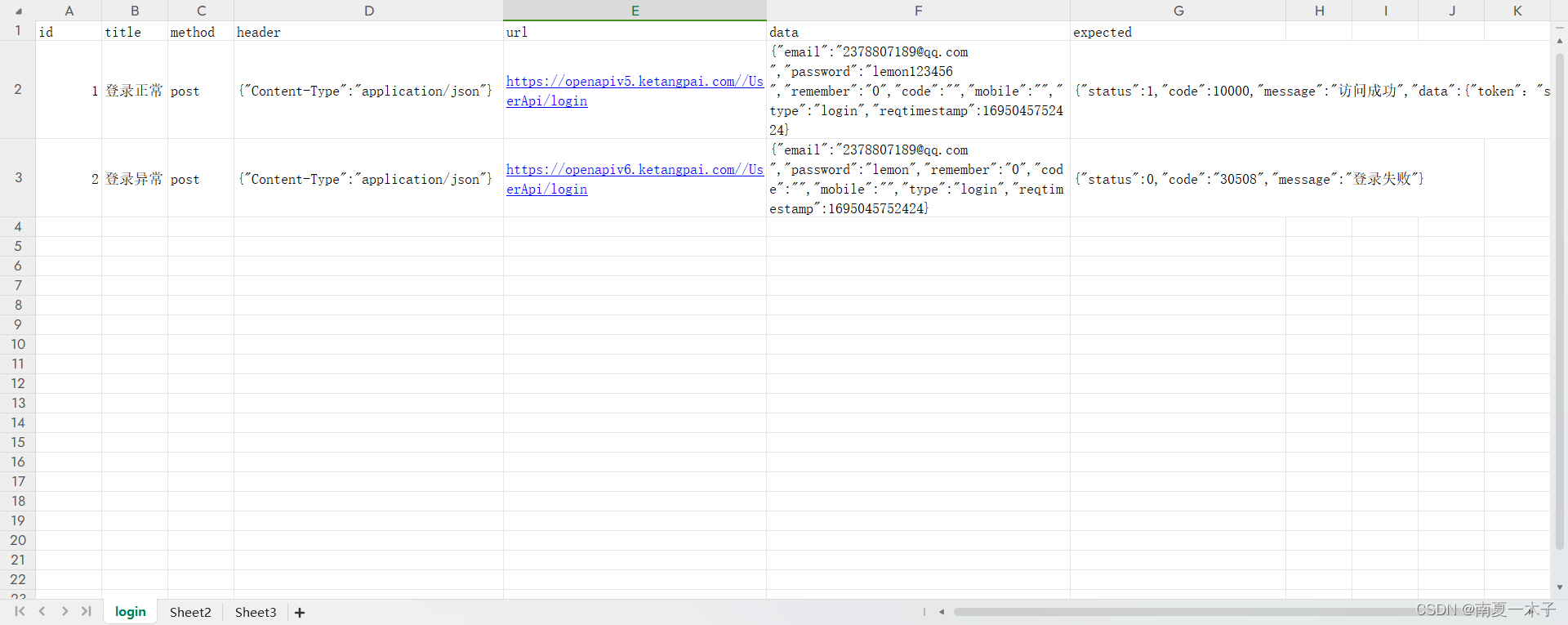Image resolution: width=1568 pixels, height=625 pixels.
Task: Go to first sheet navigation arrow
Action: [x=20, y=611]
